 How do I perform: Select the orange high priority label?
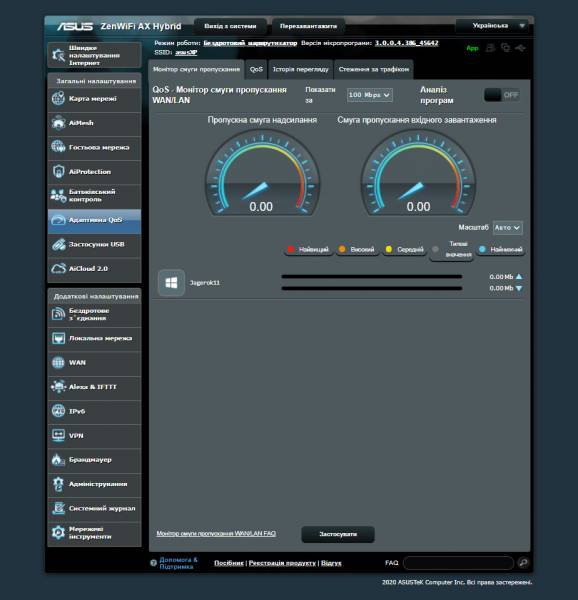point(358,249)
